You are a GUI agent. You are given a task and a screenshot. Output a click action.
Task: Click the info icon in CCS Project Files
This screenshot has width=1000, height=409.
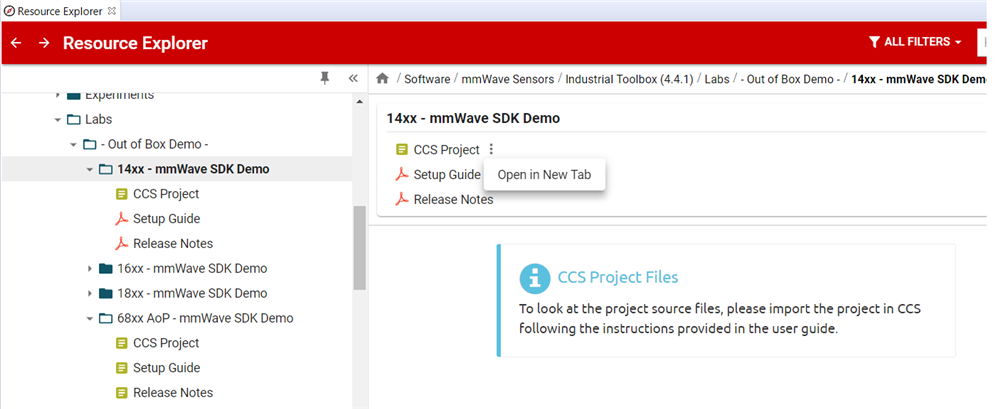click(534, 278)
